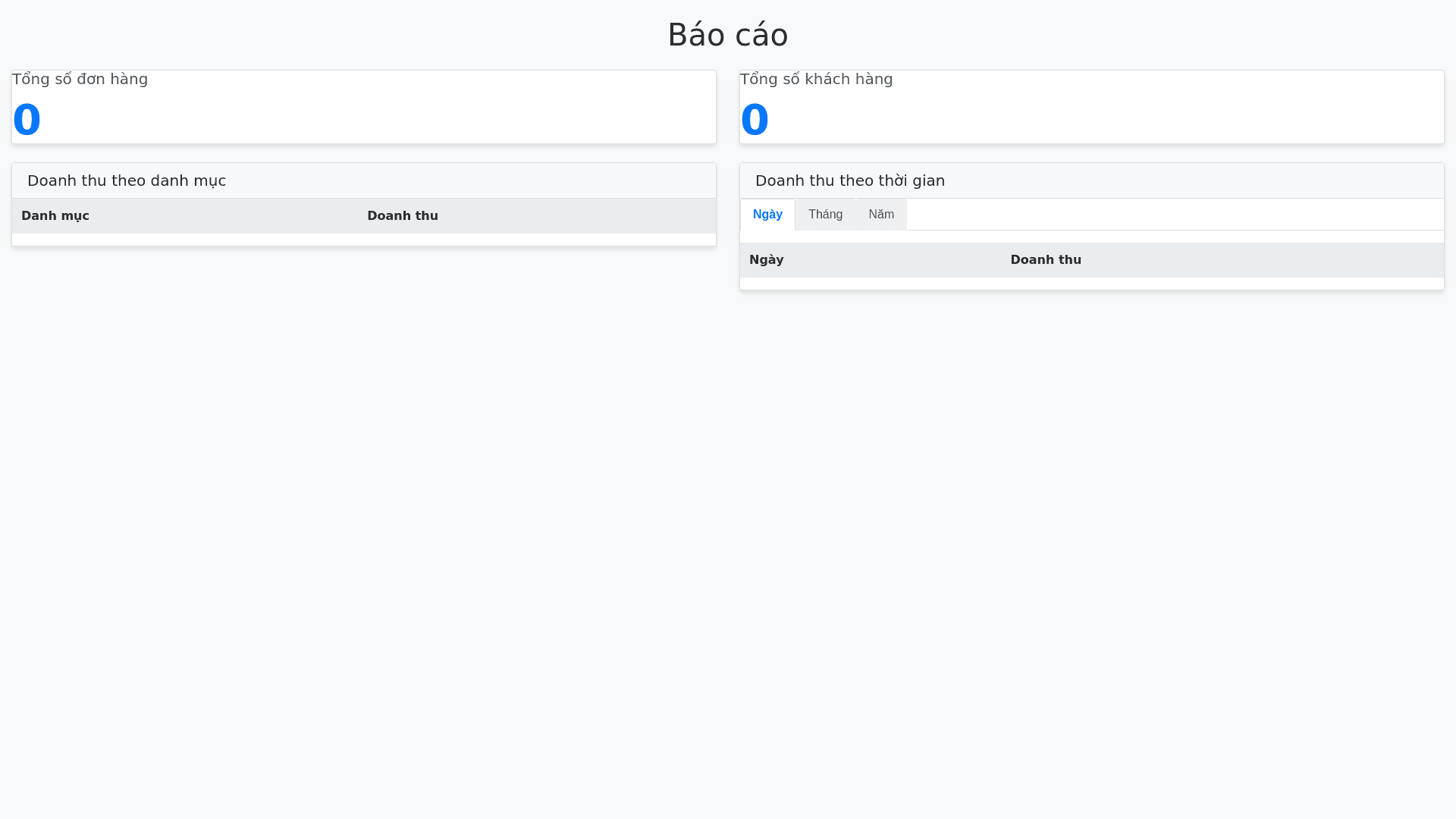Click the Danh mục column header
This screenshot has height=819, width=1456.
[x=55, y=215]
